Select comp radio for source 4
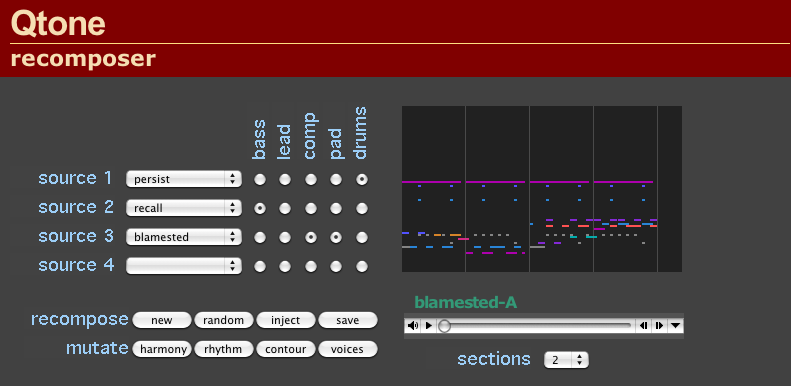This screenshot has height=386, width=791. (x=311, y=266)
